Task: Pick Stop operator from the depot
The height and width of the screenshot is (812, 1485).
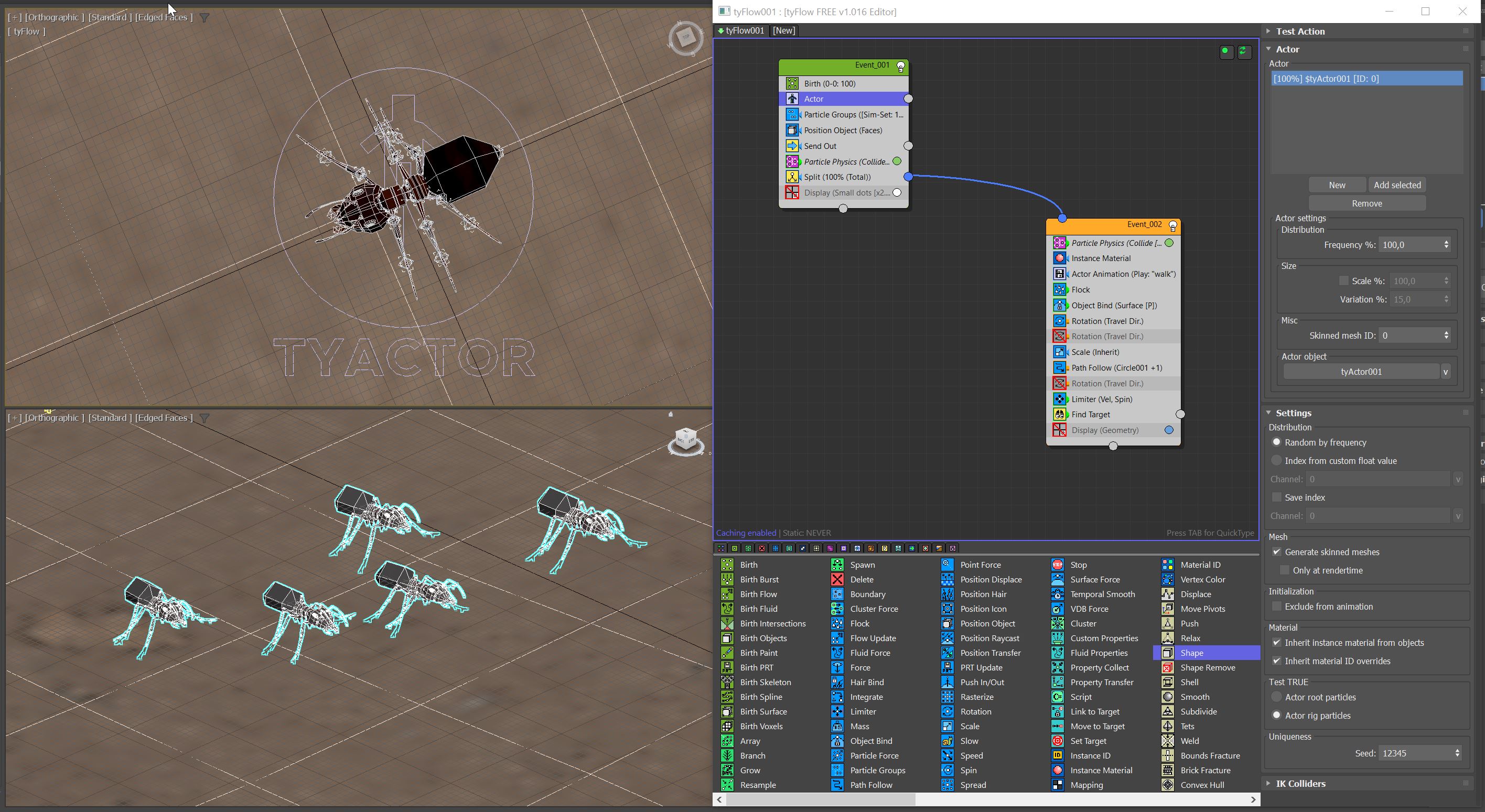Action: [x=1078, y=565]
